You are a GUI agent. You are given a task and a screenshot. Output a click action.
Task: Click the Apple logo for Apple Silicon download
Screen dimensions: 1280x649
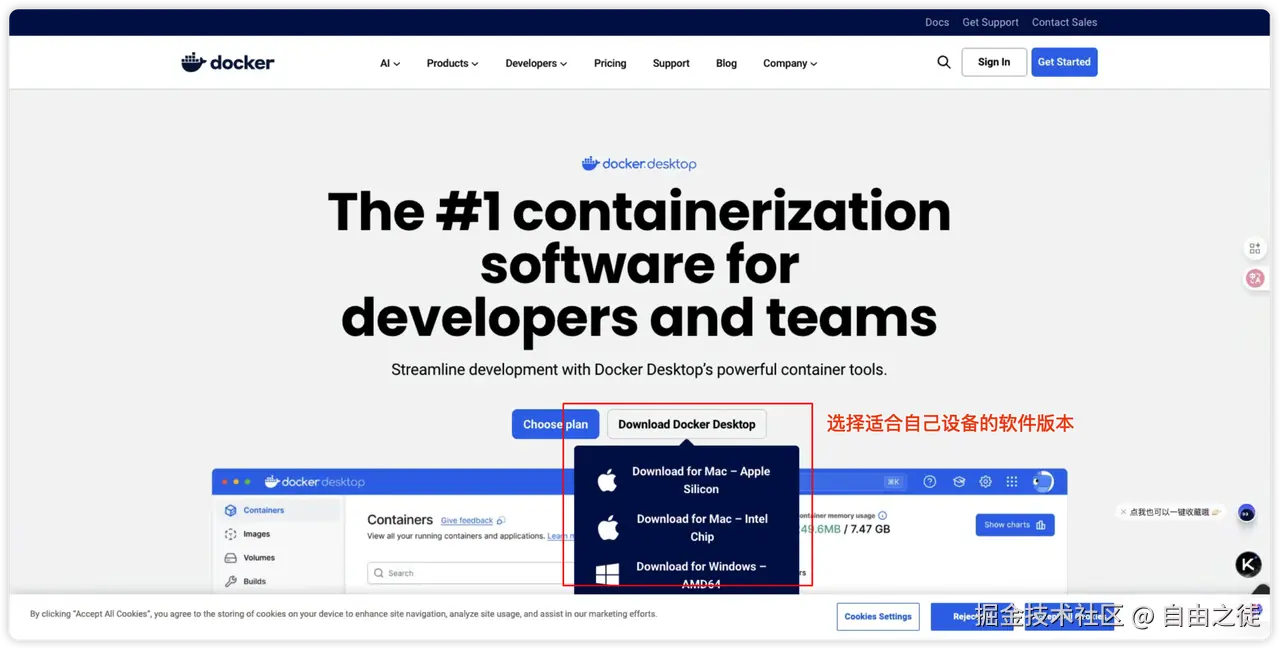coord(607,481)
